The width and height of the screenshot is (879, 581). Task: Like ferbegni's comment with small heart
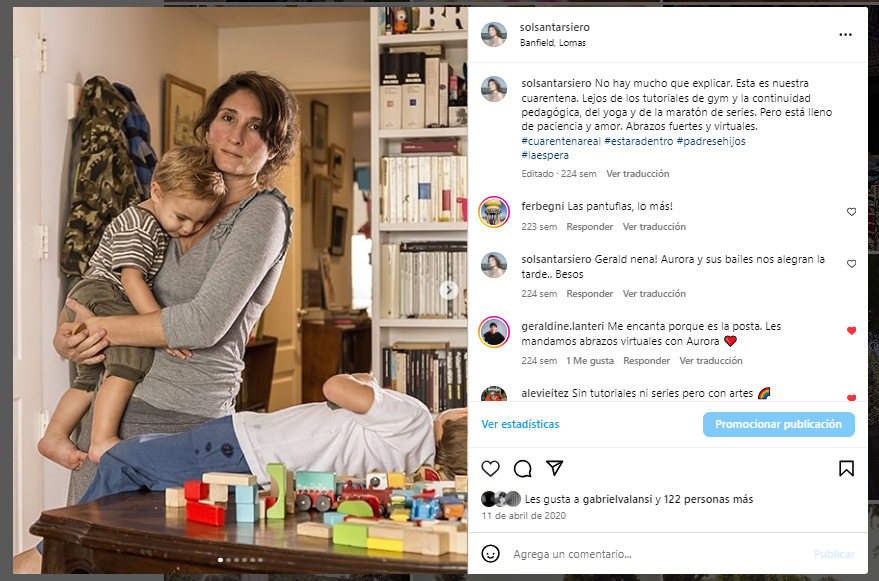point(851,212)
